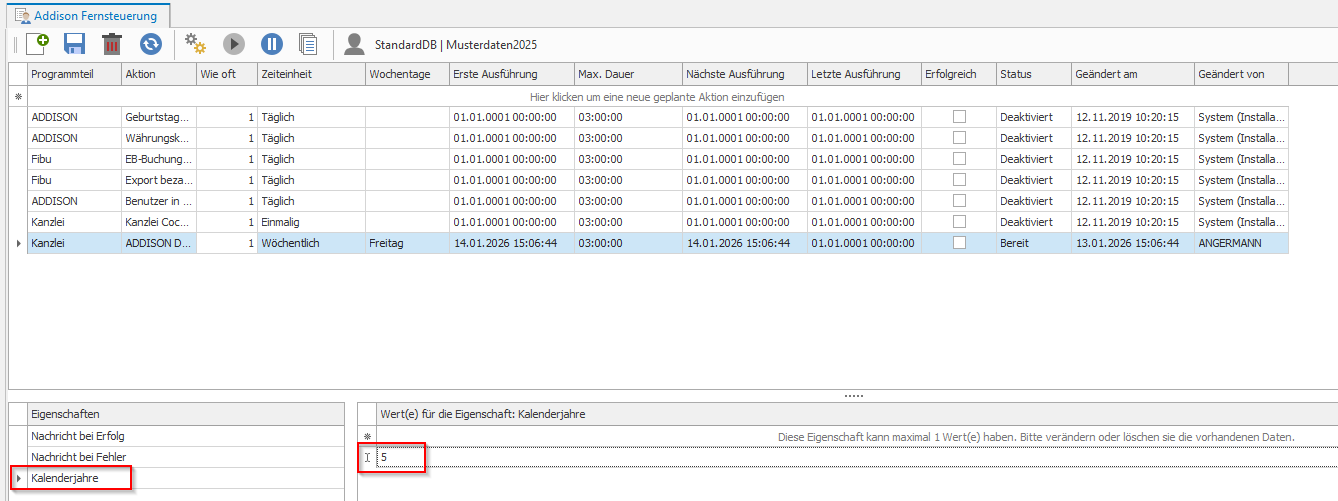Click the splitter dots handle
Image resolution: width=1338 pixels, height=501 pixels.
point(853,396)
